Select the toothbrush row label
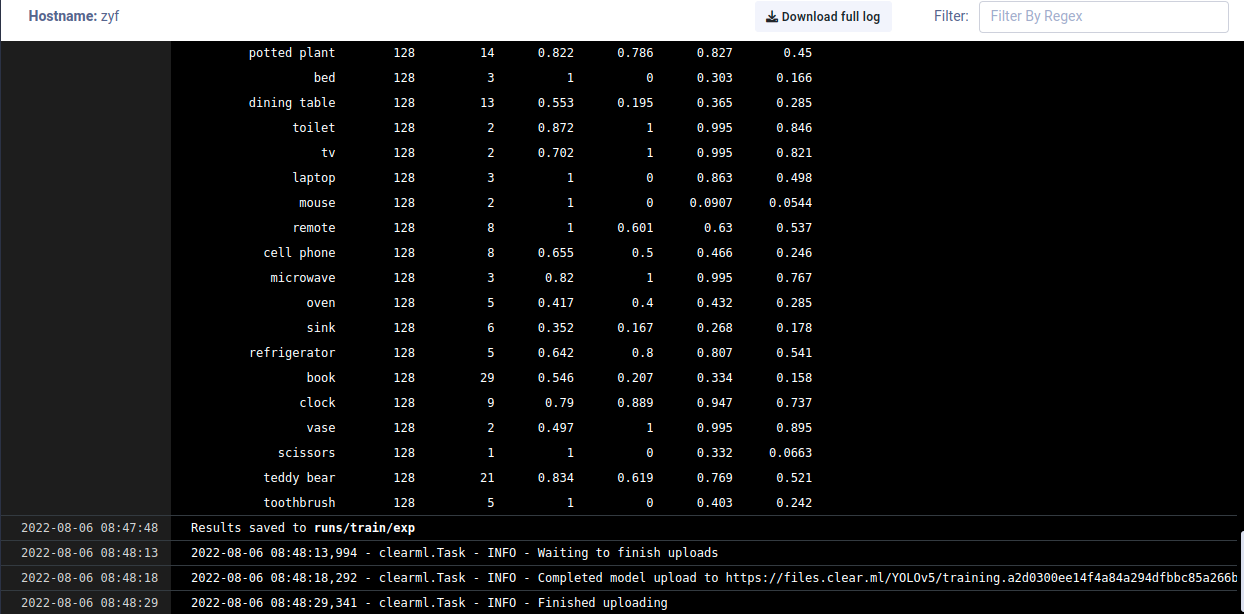 pyautogui.click(x=300, y=503)
